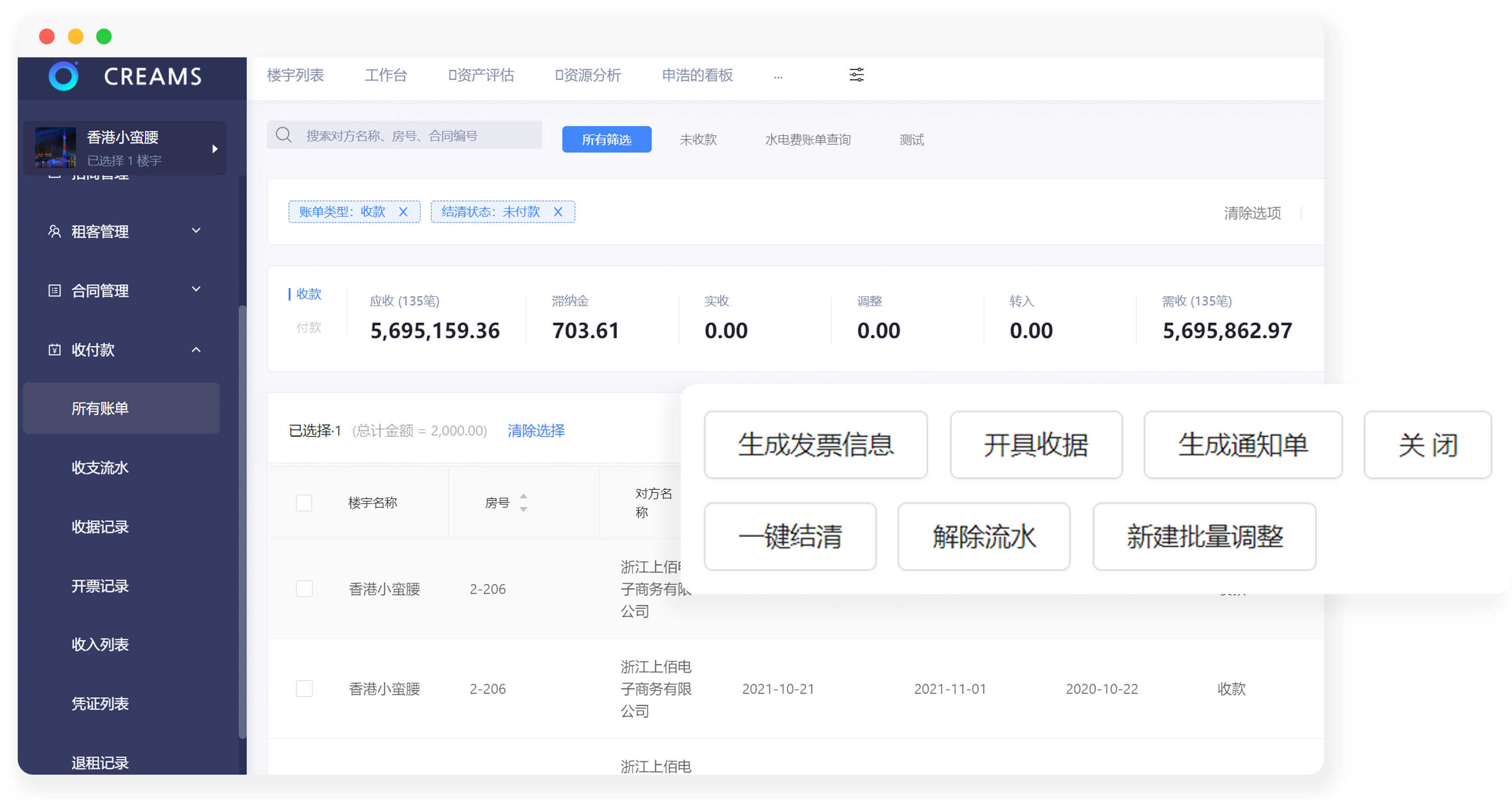The height and width of the screenshot is (808, 1512).
Task: Focus the 搜索对方名称、房号、合同编号 search field
Action: [404, 135]
